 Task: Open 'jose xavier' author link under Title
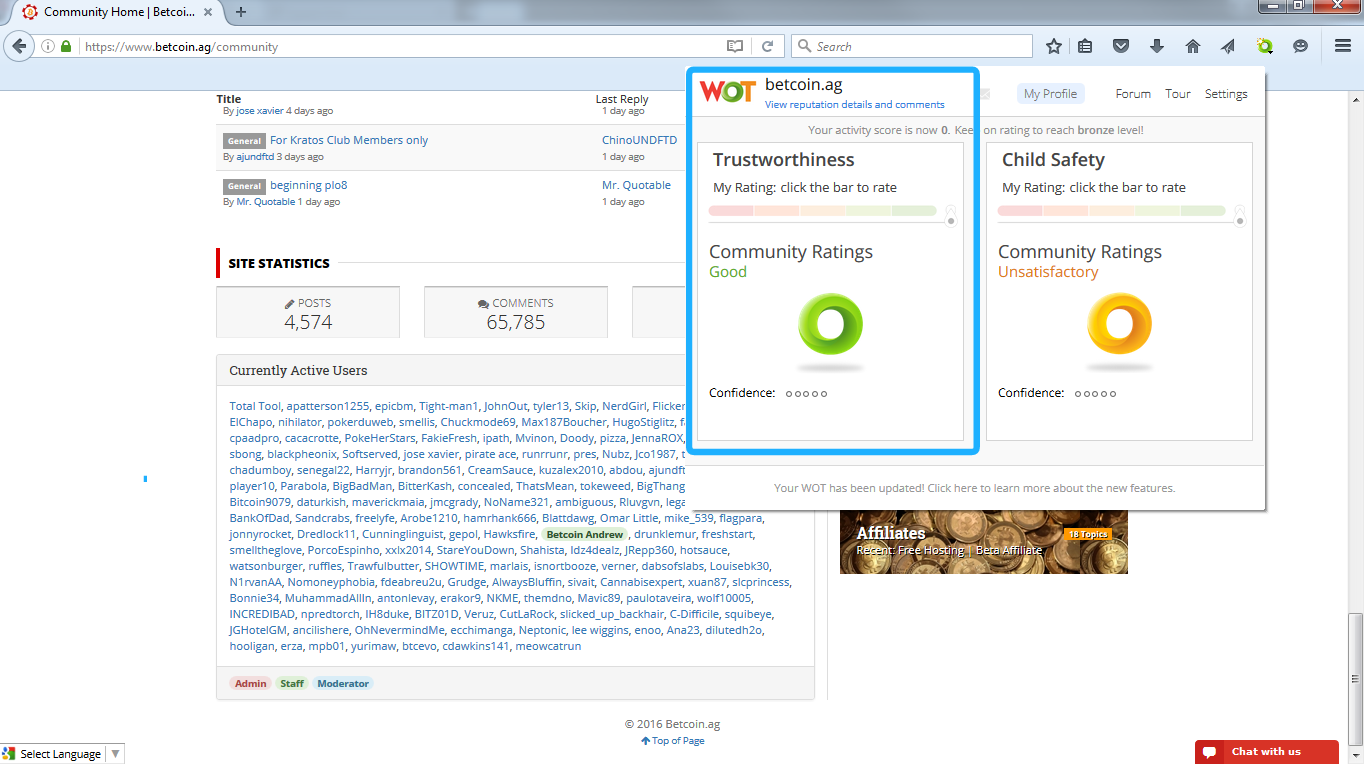[260, 111]
